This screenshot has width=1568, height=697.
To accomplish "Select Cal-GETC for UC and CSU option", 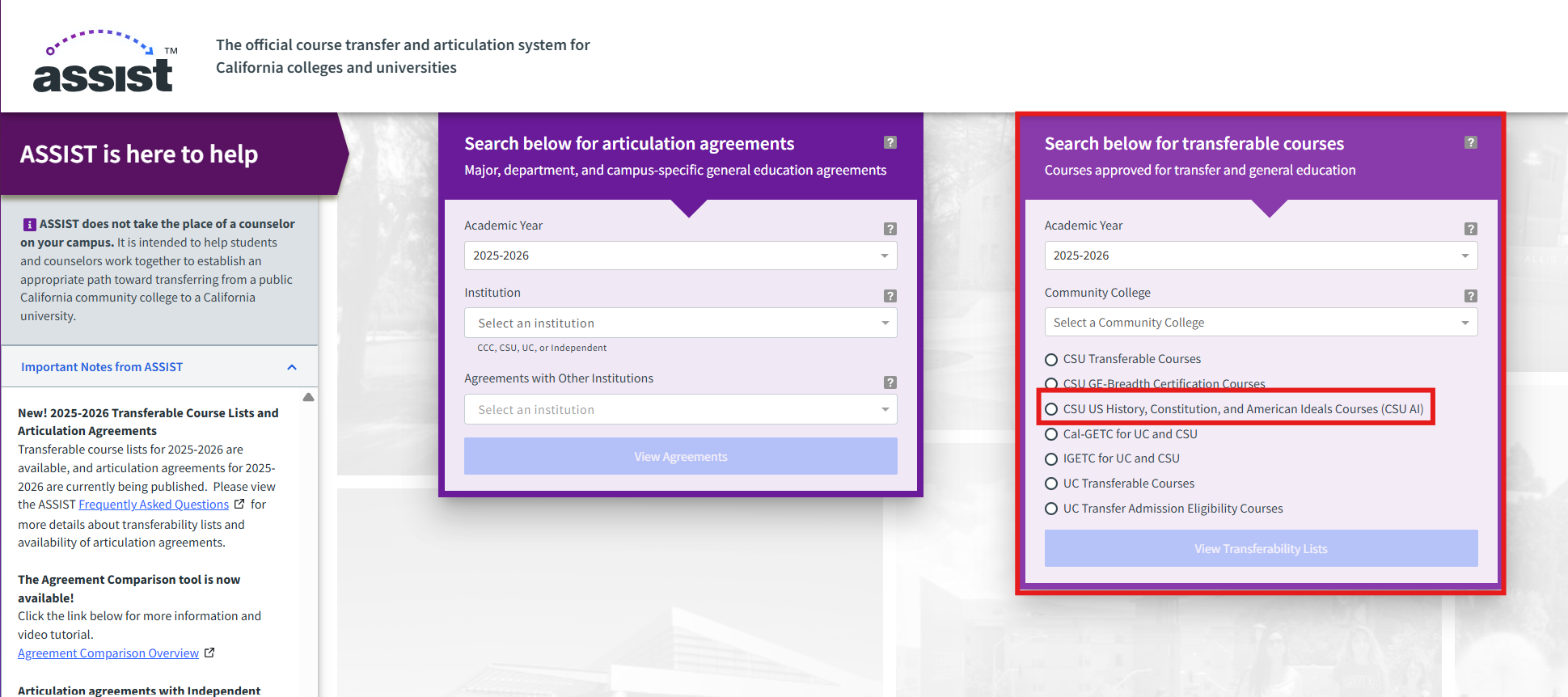I will (x=1051, y=434).
